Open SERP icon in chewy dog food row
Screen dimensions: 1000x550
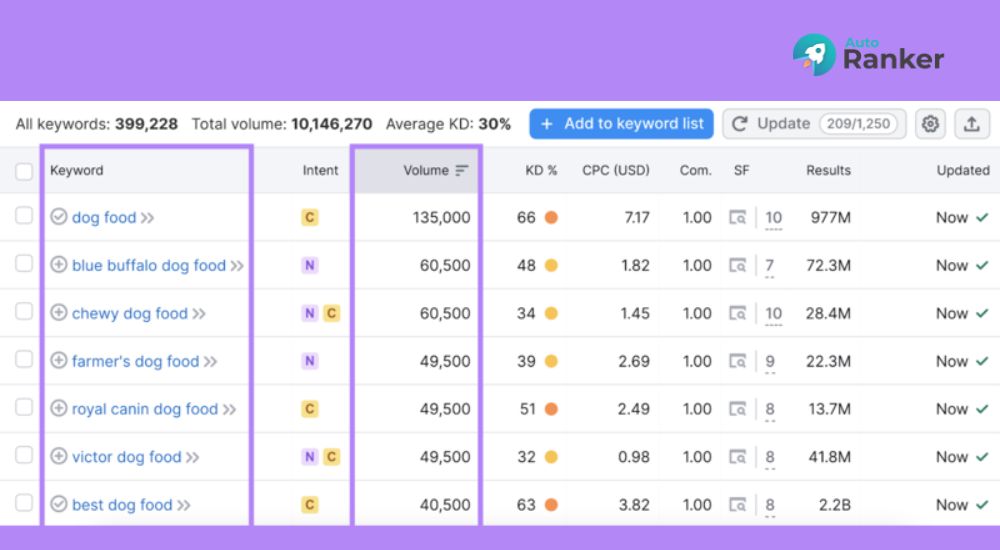point(738,313)
